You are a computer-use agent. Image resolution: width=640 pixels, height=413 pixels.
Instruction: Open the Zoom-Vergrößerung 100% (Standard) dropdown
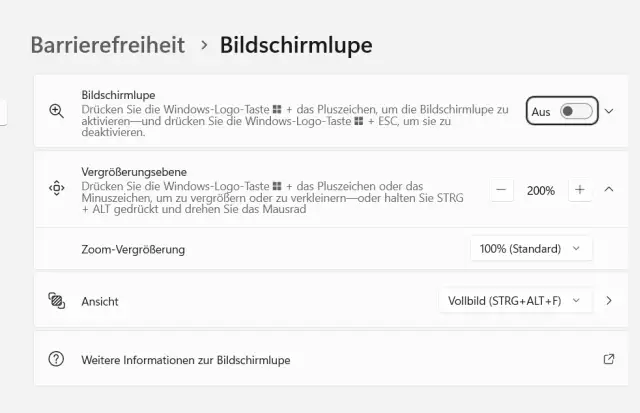tap(531, 248)
